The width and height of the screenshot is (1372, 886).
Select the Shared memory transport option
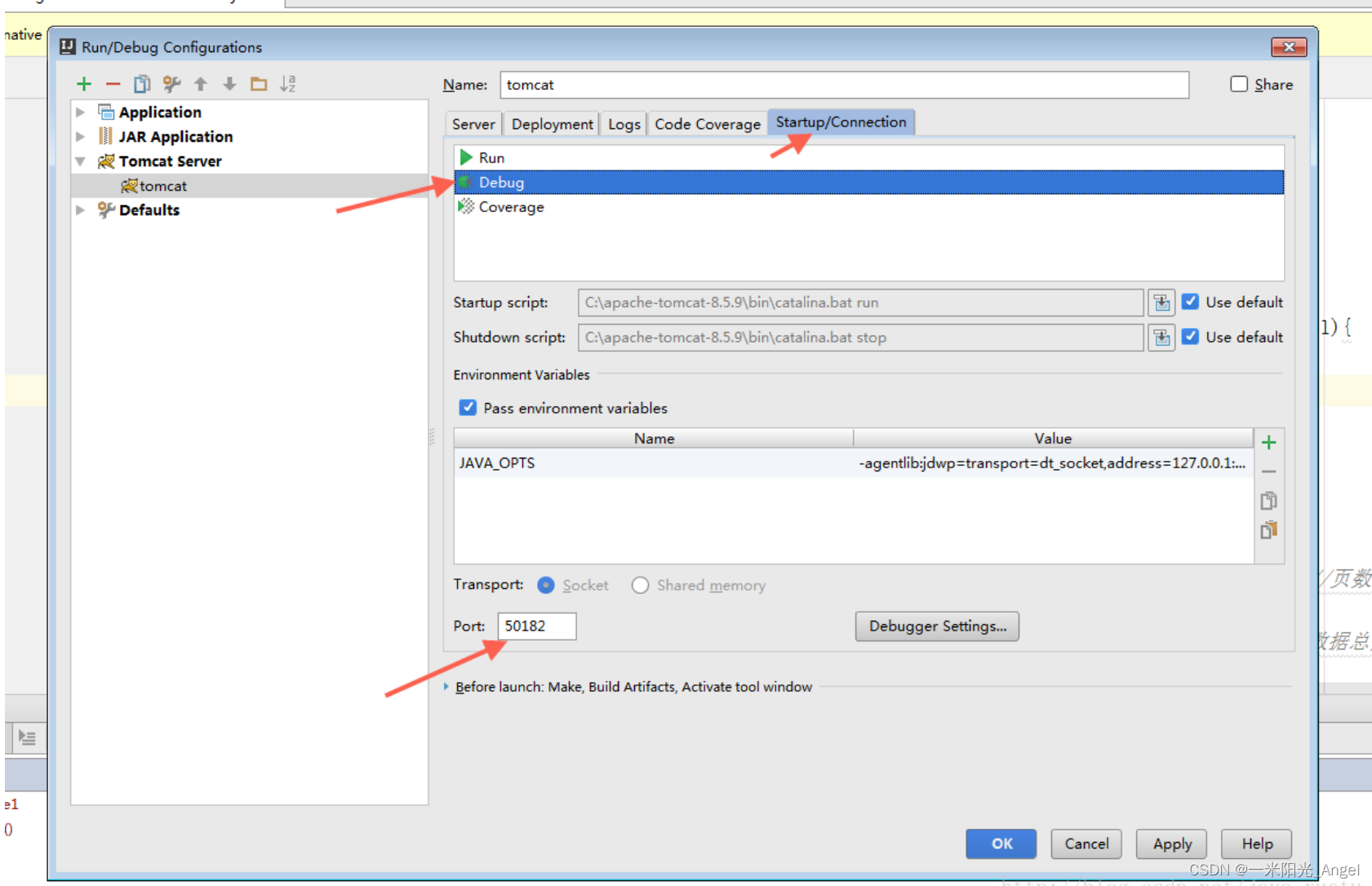pyautogui.click(x=641, y=585)
